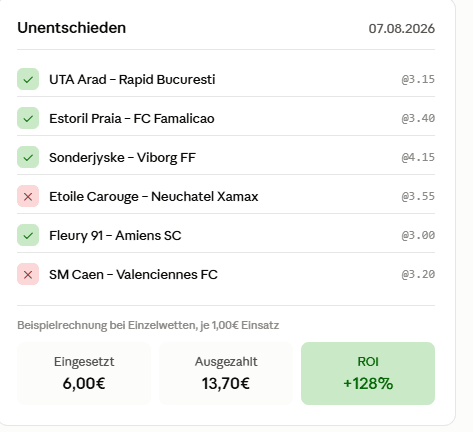Click the green ROI +128% box
The width and height of the screenshot is (473, 432).
click(368, 373)
